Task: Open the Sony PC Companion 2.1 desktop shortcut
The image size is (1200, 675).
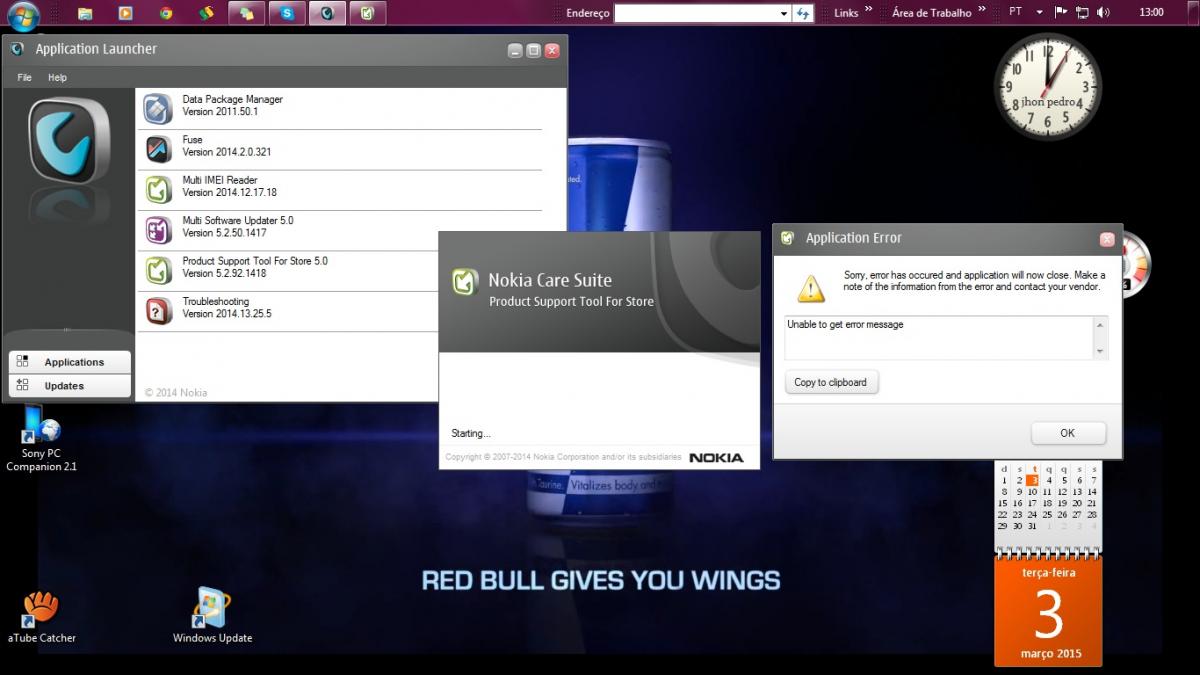Action: tap(41, 438)
